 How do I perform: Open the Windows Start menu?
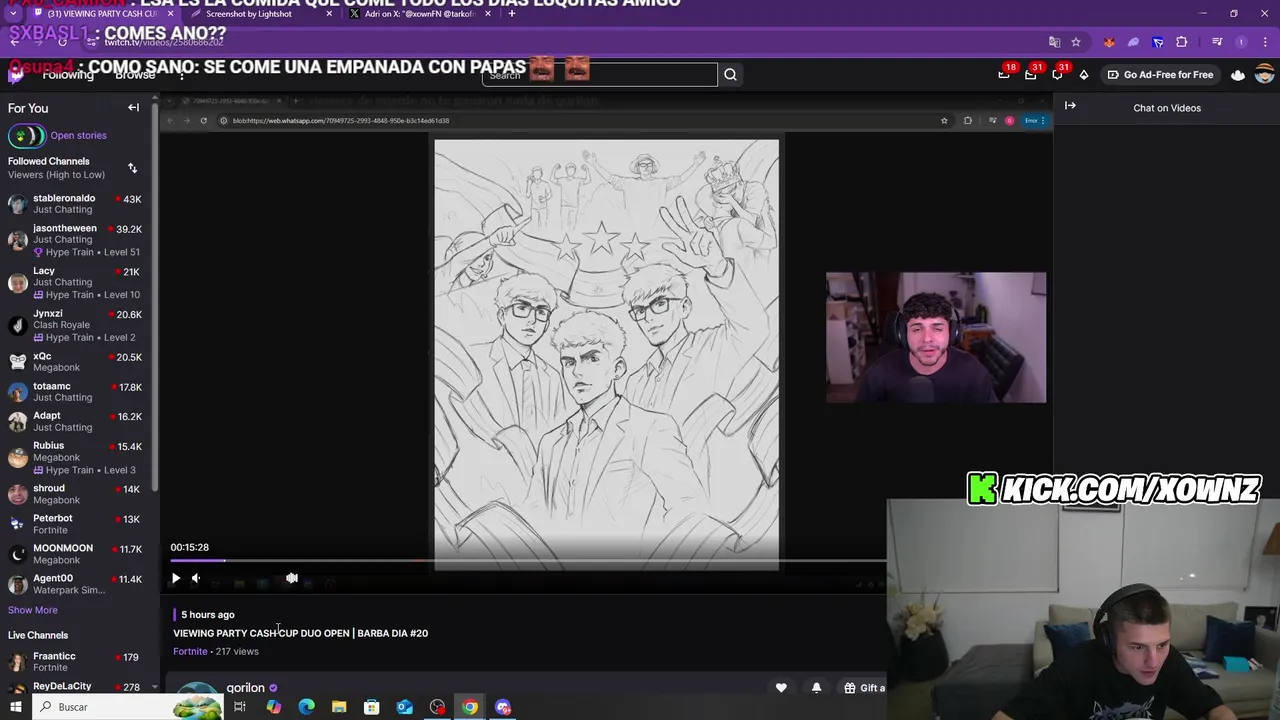click(16, 707)
